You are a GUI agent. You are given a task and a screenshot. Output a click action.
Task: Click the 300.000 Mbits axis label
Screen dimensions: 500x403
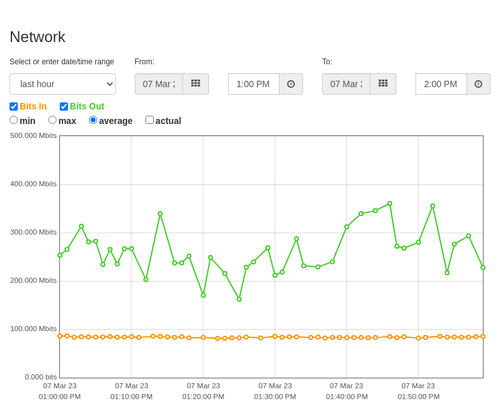click(33, 232)
